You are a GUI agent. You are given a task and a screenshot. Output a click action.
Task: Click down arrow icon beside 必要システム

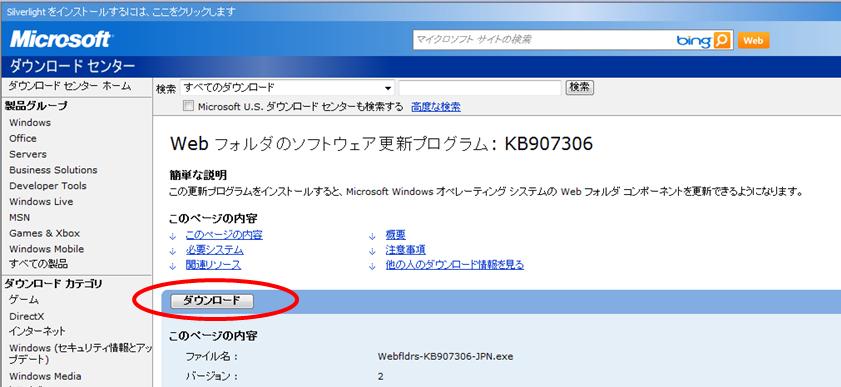pyautogui.click(x=173, y=251)
